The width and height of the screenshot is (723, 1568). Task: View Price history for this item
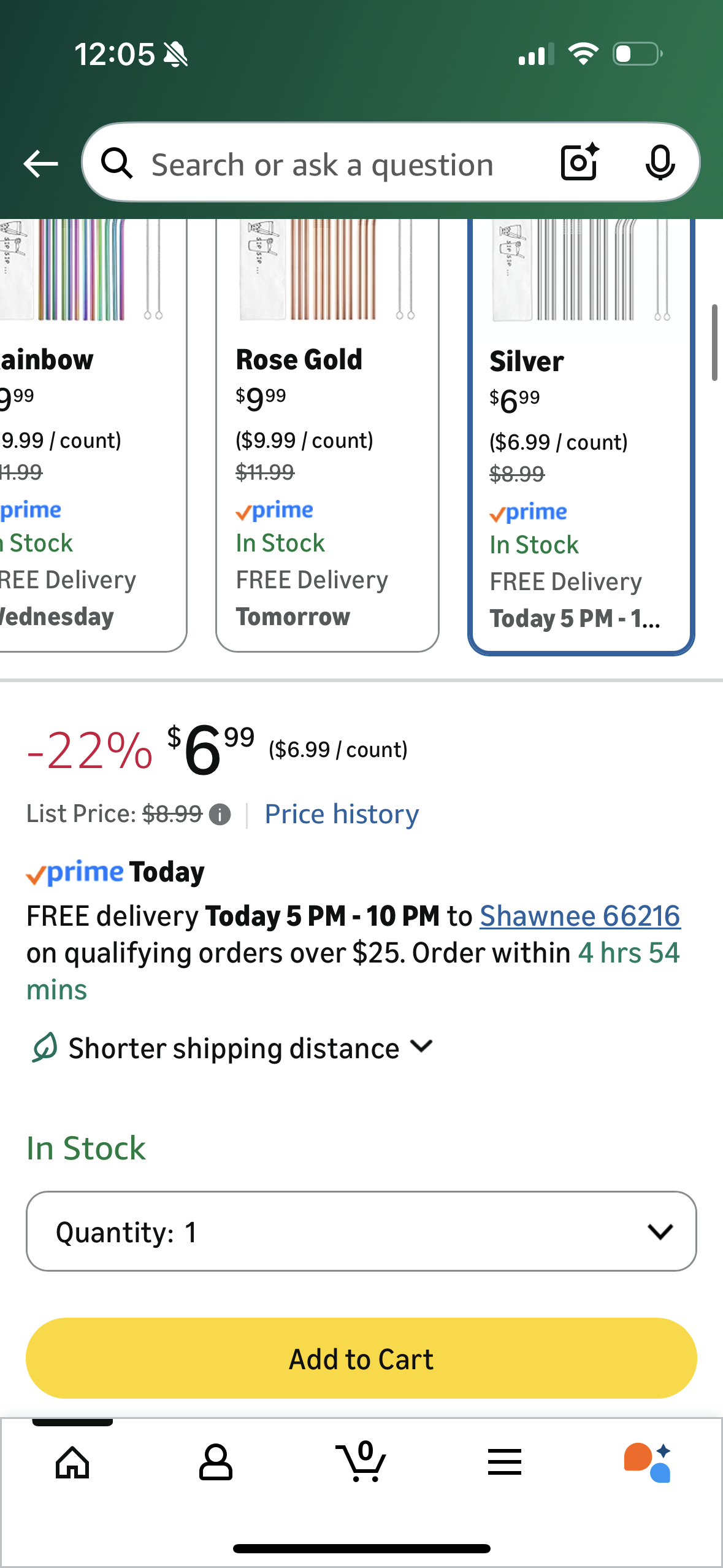(x=341, y=814)
